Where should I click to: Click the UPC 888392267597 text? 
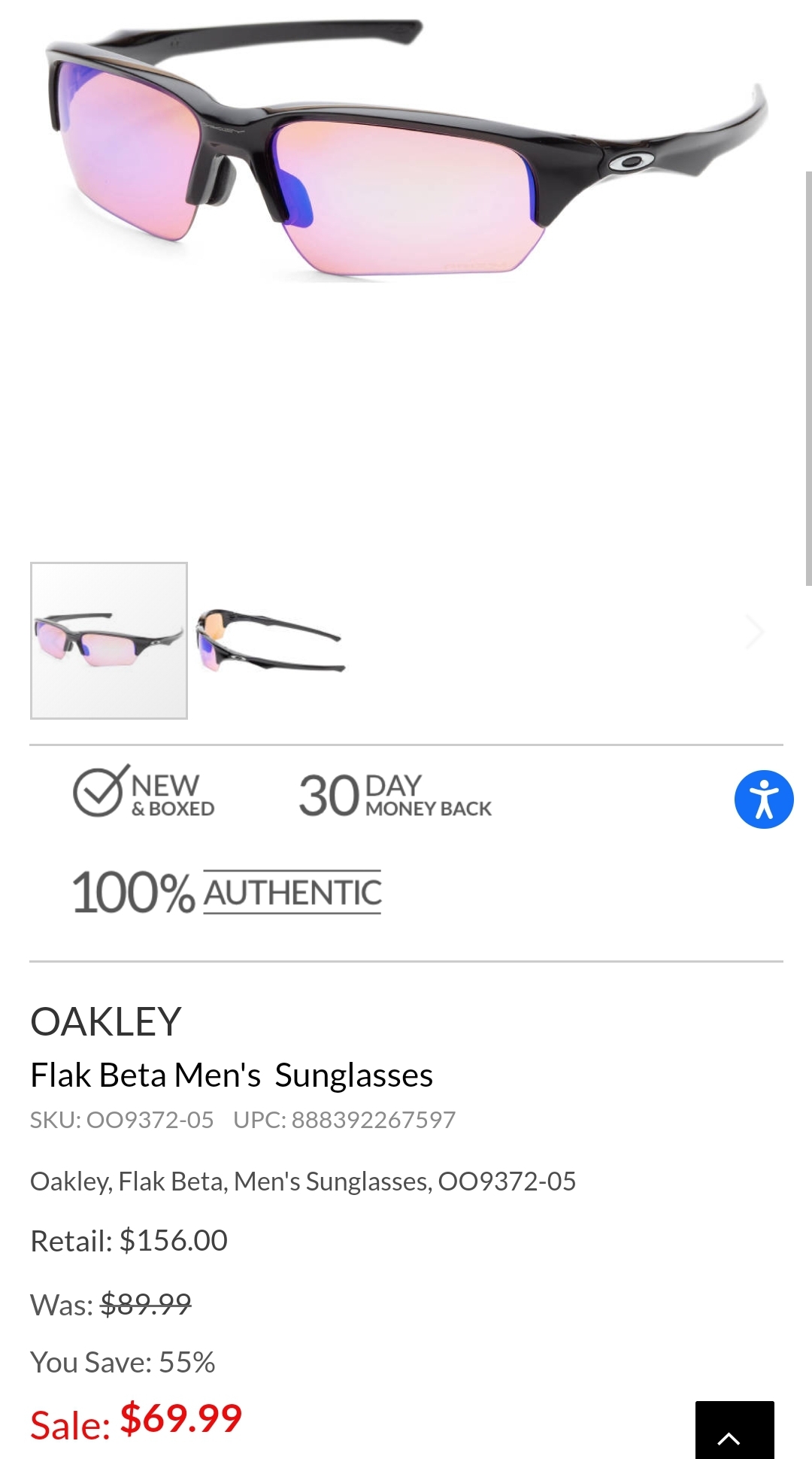[344, 1120]
